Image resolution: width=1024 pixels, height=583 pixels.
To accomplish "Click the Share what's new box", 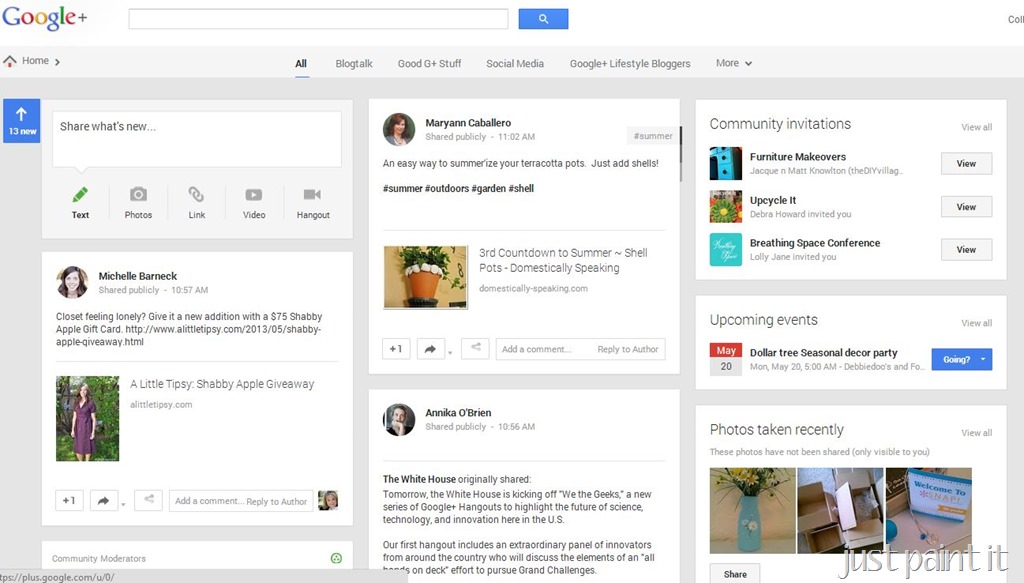I will point(197,139).
